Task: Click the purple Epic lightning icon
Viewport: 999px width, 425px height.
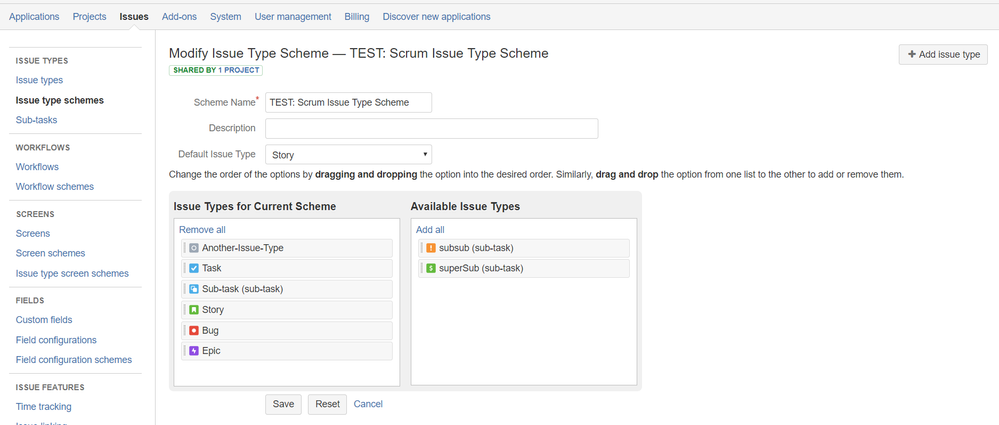Action: click(194, 350)
